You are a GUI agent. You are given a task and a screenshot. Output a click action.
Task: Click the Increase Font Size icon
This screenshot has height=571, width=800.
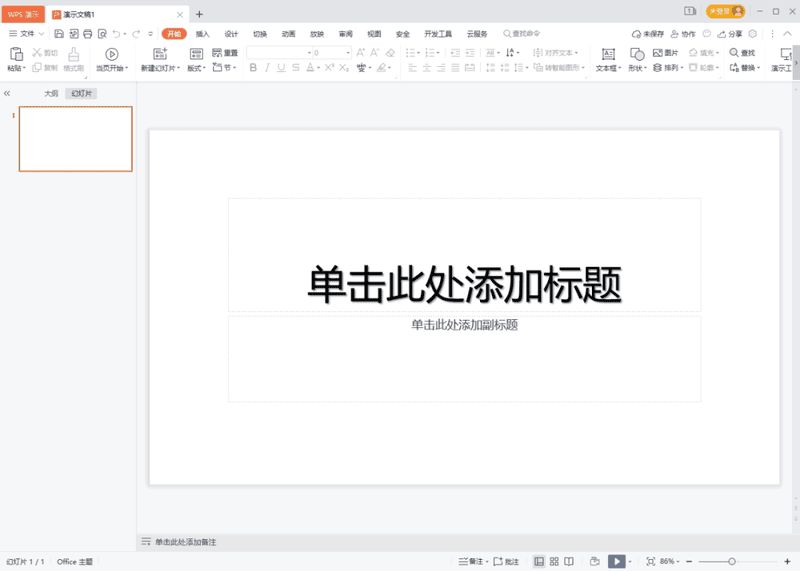pos(361,53)
